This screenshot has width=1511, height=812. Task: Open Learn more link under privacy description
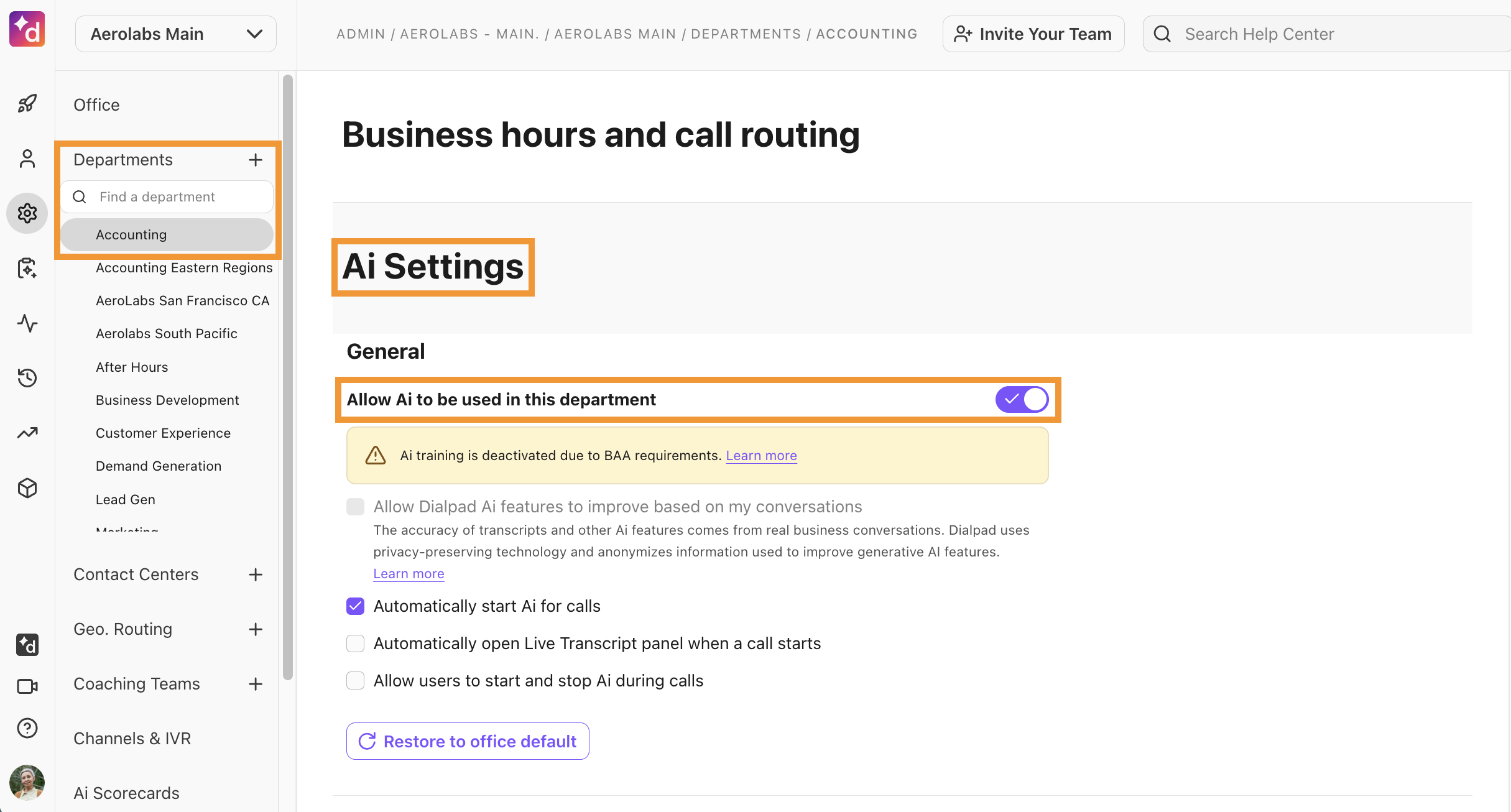pos(409,573)
